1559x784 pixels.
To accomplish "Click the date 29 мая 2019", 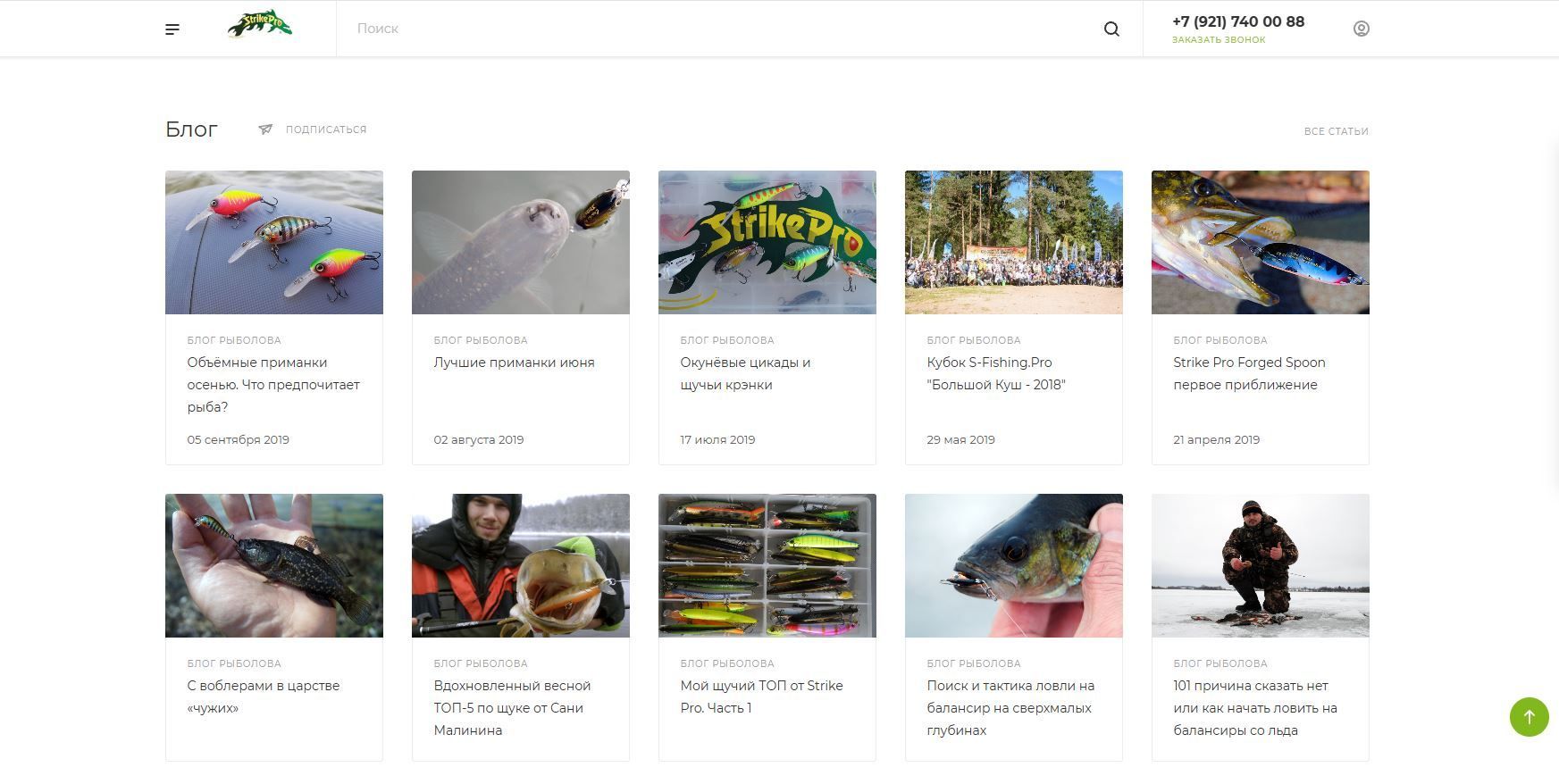I will pos(960,439).
